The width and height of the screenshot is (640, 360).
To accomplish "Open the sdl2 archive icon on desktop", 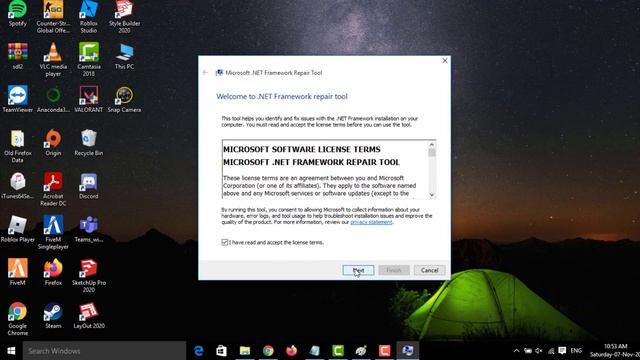I will pos(18,56).
